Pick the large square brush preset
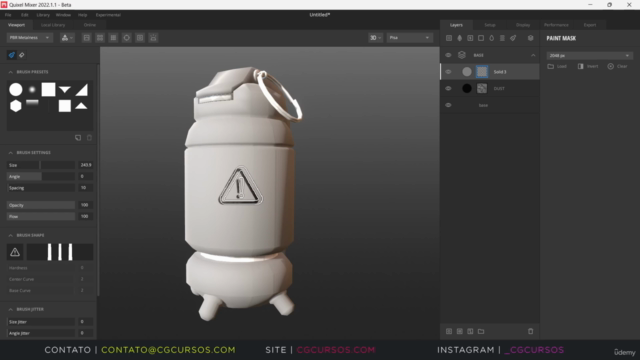 [x=48, y=89]
